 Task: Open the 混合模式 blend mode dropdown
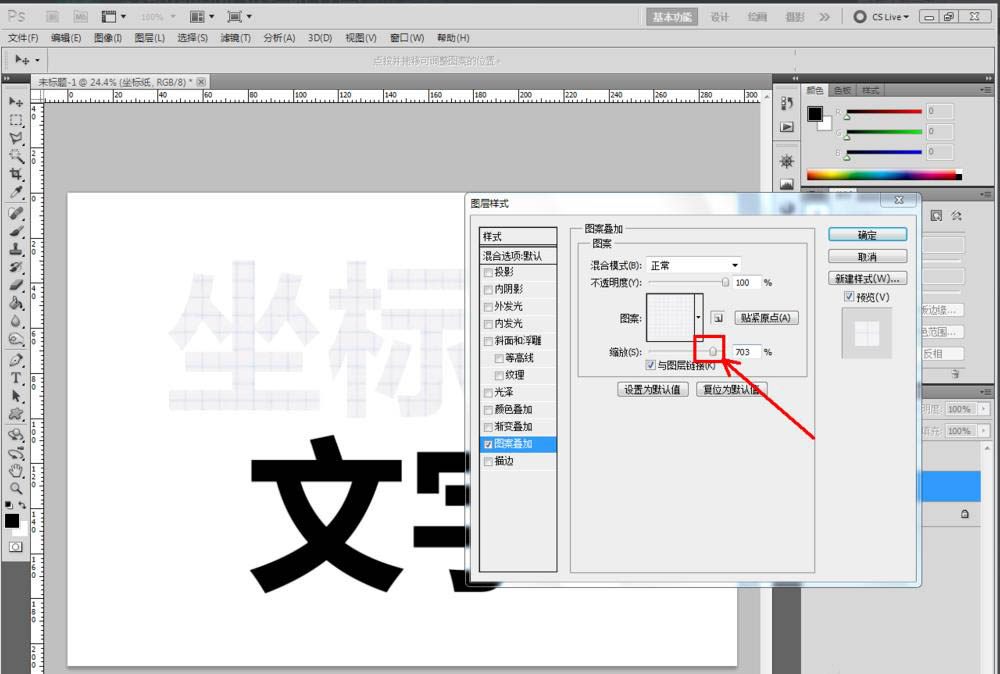pyautogui.click(x=734, y=265)
